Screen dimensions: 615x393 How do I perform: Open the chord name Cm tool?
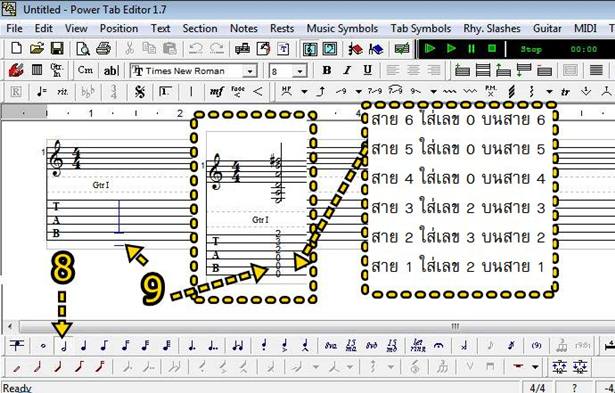click(85, 70)
